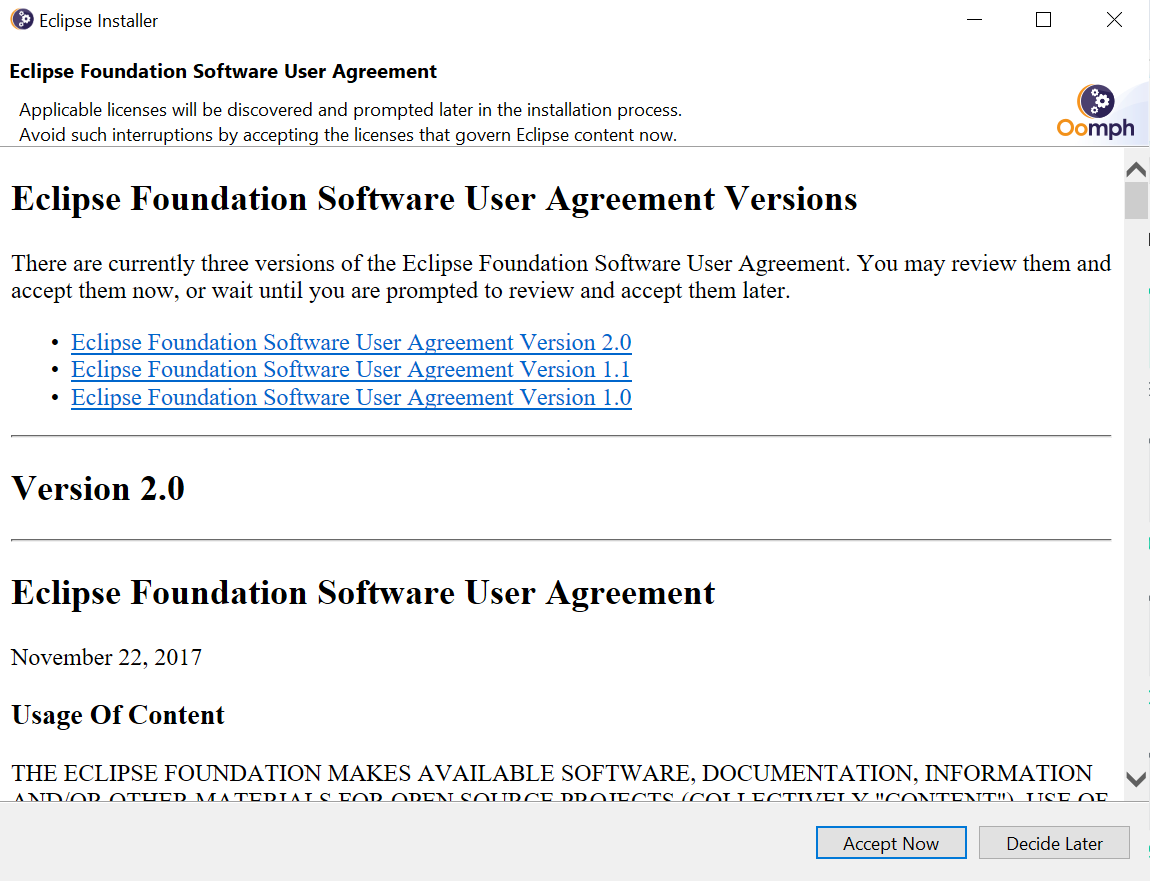Click the 'Eclipse Foundation Software User Agreement Versions' heading
Viewport: 1150px width, 881px height.
(x=434, y=199)
